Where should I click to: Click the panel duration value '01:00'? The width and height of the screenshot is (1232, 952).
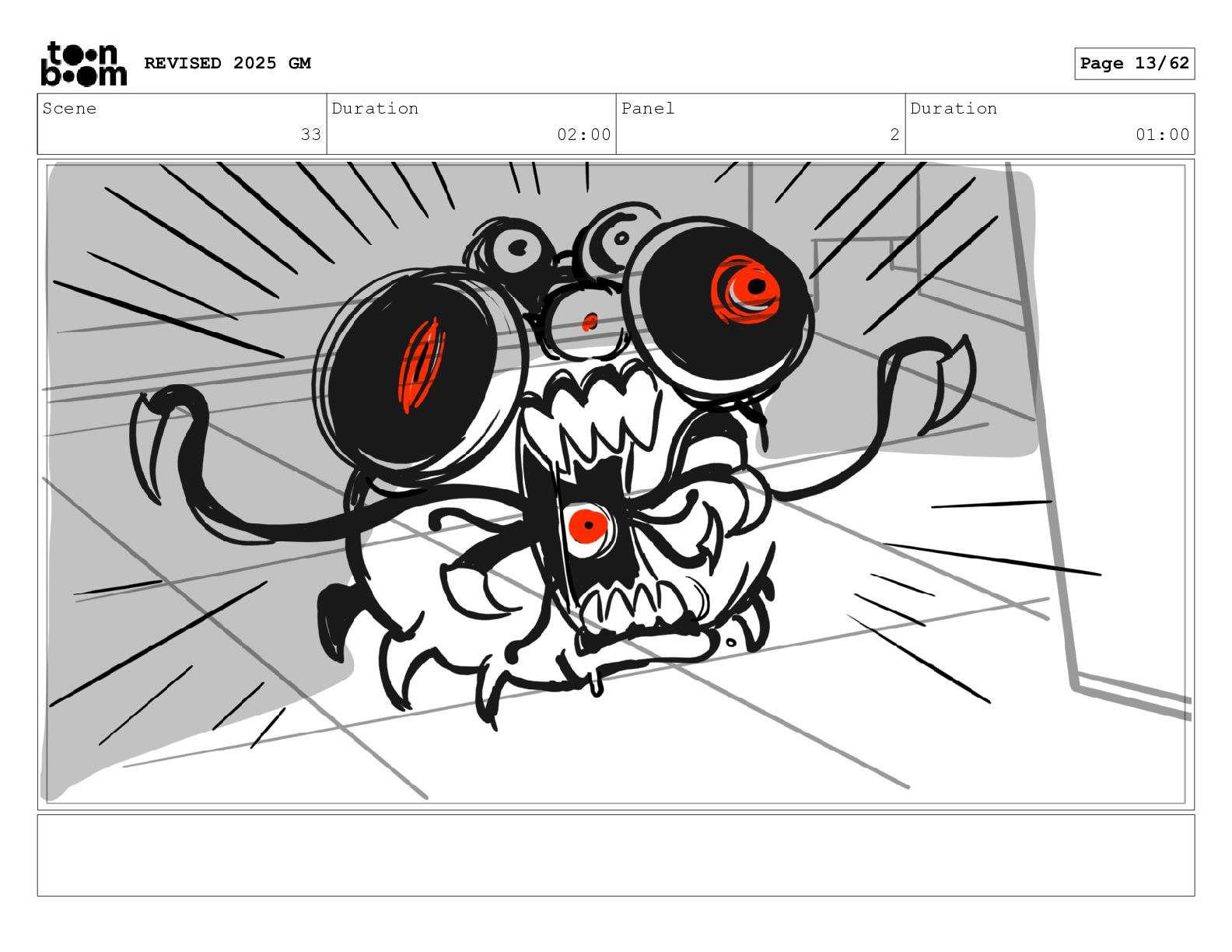(1162, 135)
